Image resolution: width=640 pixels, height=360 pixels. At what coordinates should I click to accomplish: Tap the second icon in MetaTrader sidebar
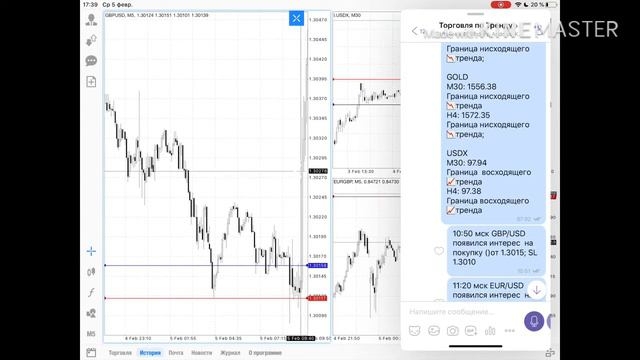point(91,40)
